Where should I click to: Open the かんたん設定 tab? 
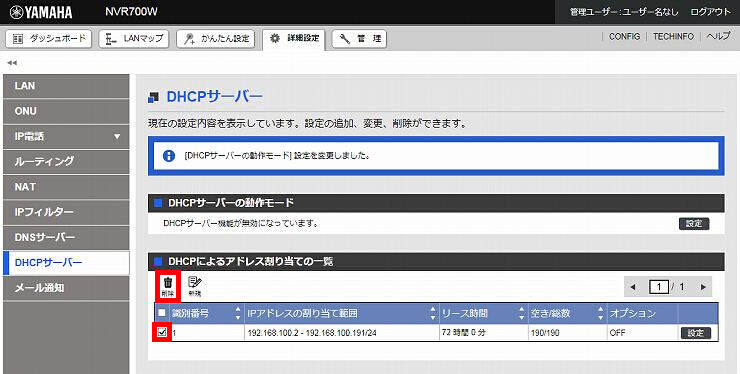coord(216,39)
